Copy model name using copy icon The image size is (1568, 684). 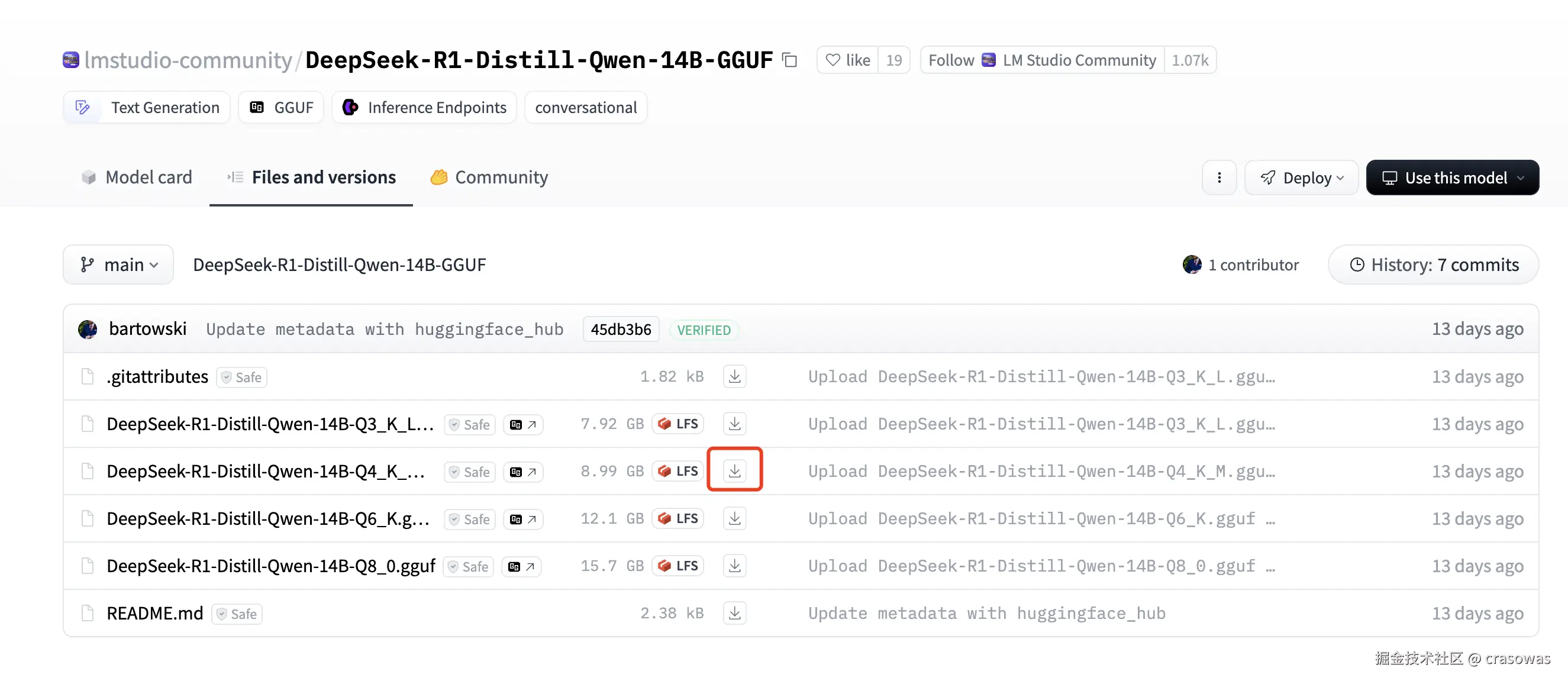tap(789, 60)
